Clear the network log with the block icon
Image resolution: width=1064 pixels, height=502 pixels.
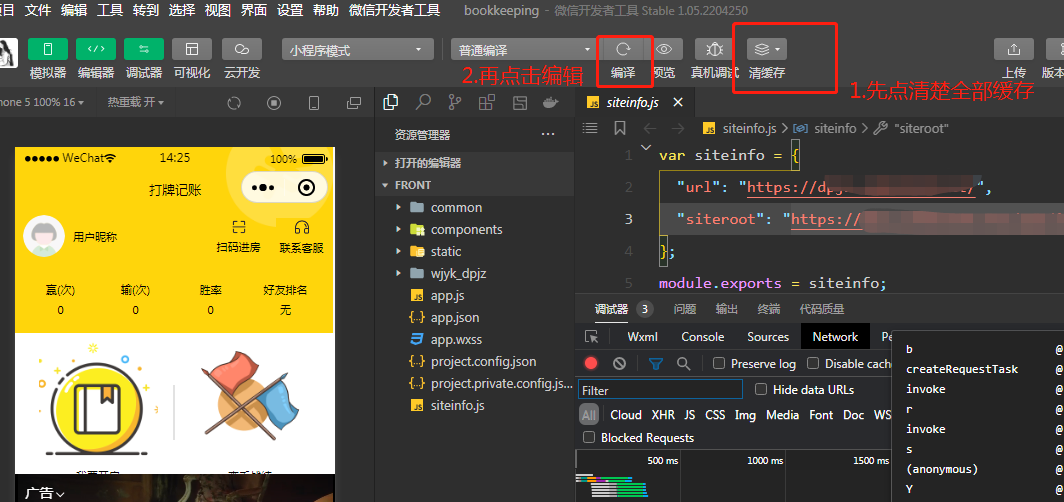pyautogui.click(x=619, y=364)
